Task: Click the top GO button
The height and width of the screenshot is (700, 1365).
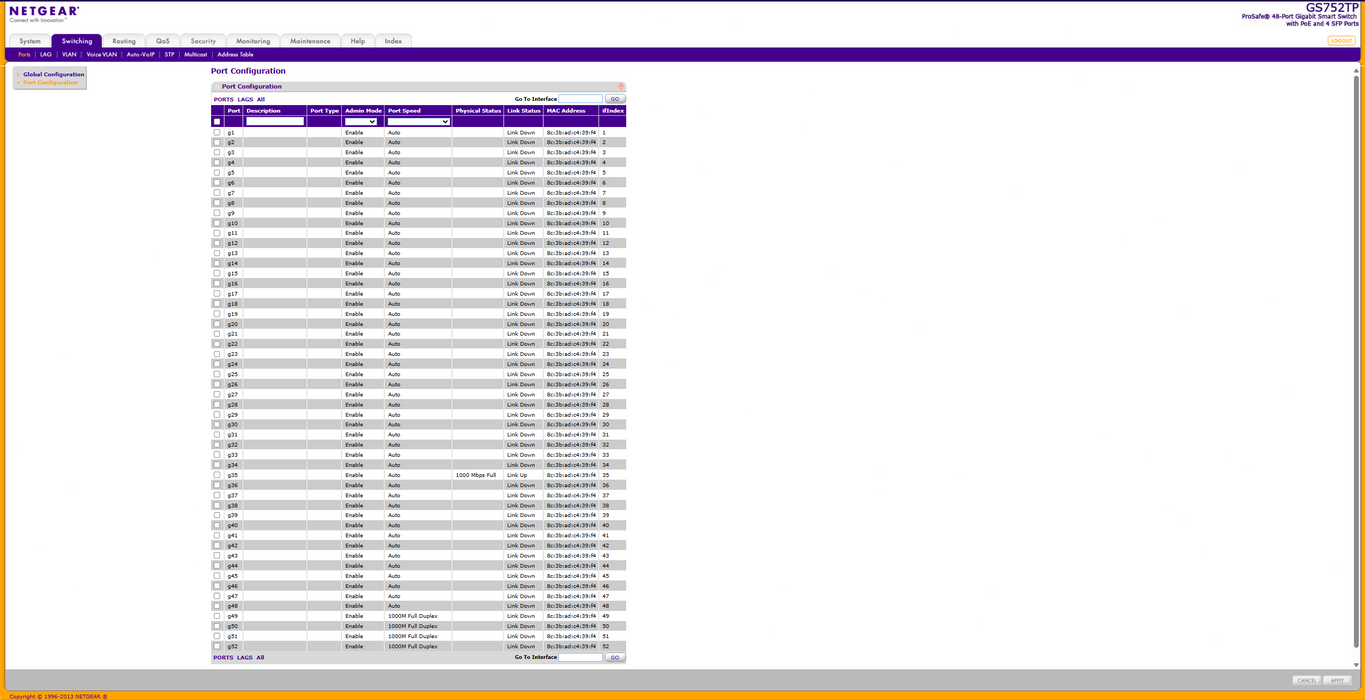Action: [615, 99]
